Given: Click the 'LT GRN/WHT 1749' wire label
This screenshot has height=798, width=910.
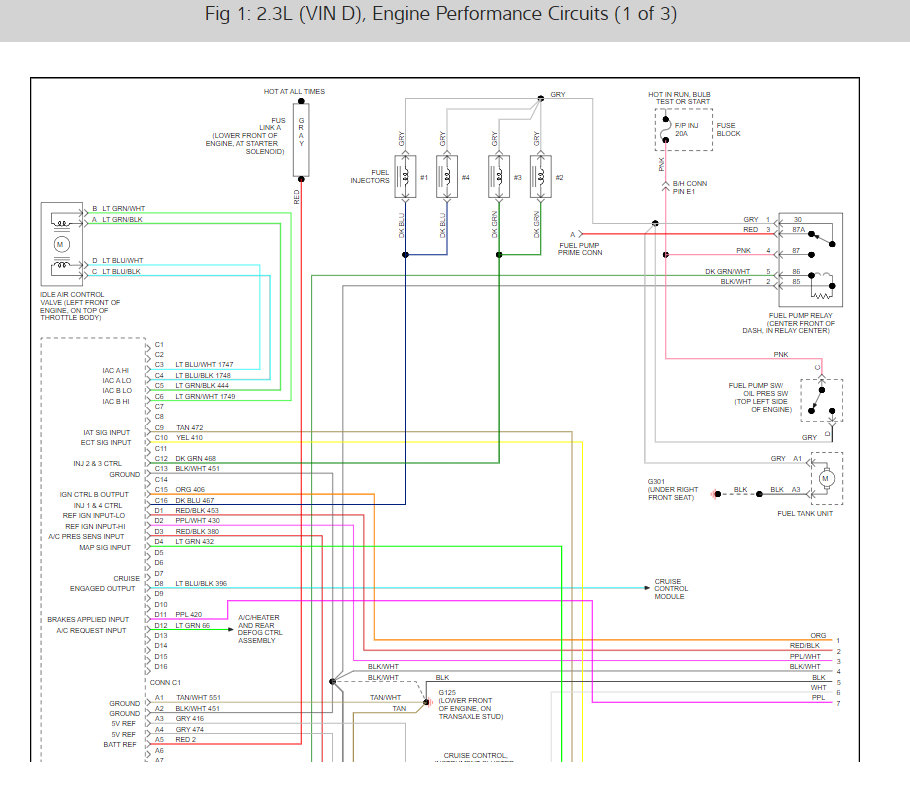Looking at the screenshot, I should click(205, 396).
